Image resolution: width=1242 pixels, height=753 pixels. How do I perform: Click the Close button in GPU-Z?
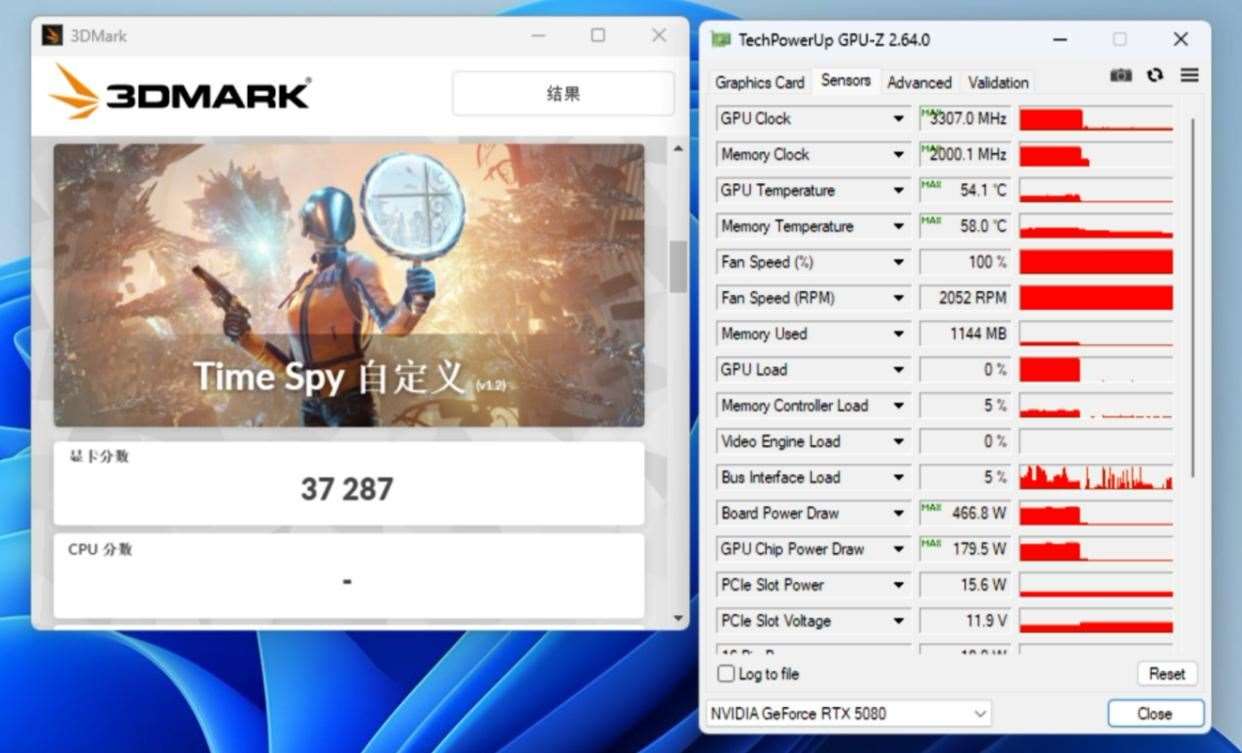pyautogui.click(x=1155, y=713)
